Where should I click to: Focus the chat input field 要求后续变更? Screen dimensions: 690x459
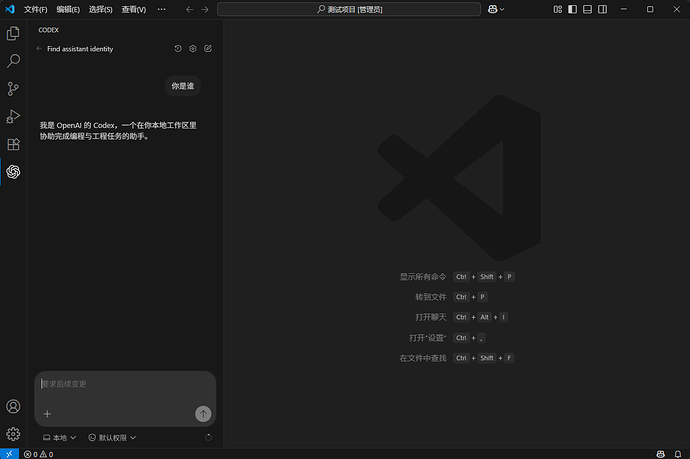click(x=125, y=384)
